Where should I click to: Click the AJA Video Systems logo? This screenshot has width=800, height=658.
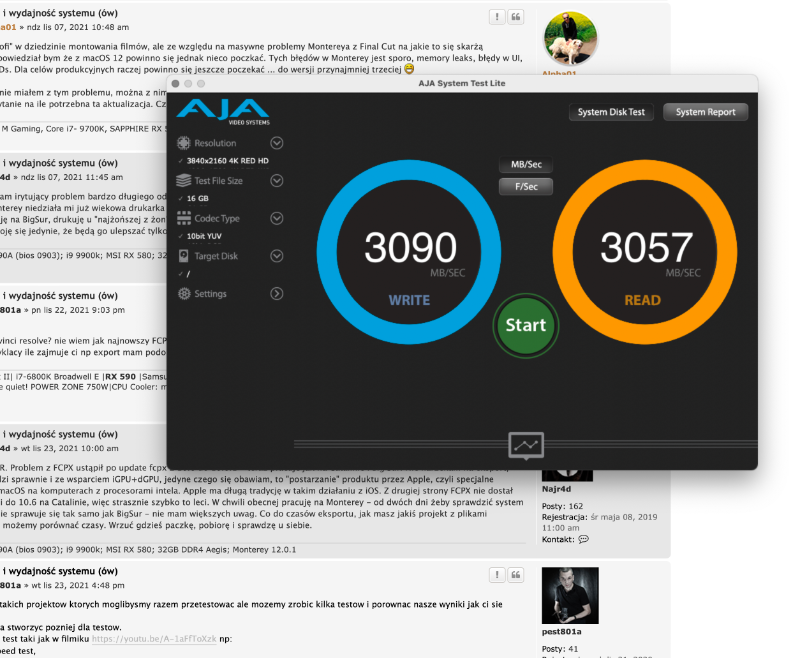tap(223, 112)
